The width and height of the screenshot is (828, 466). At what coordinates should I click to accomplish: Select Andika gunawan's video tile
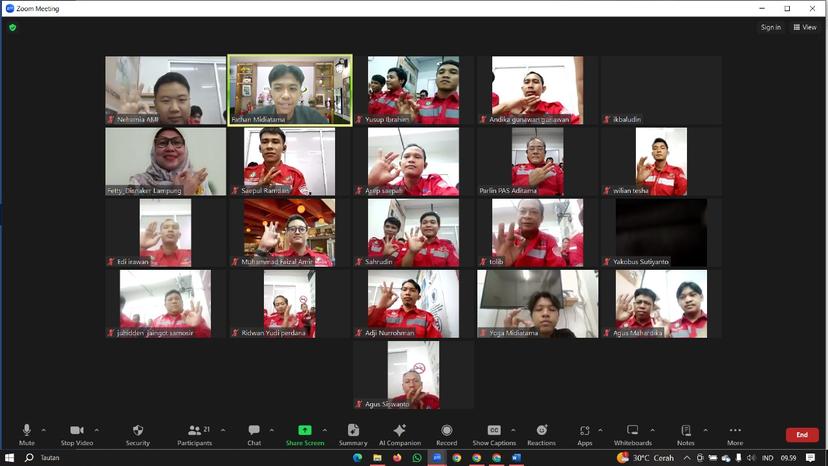[x=538, y=90]
